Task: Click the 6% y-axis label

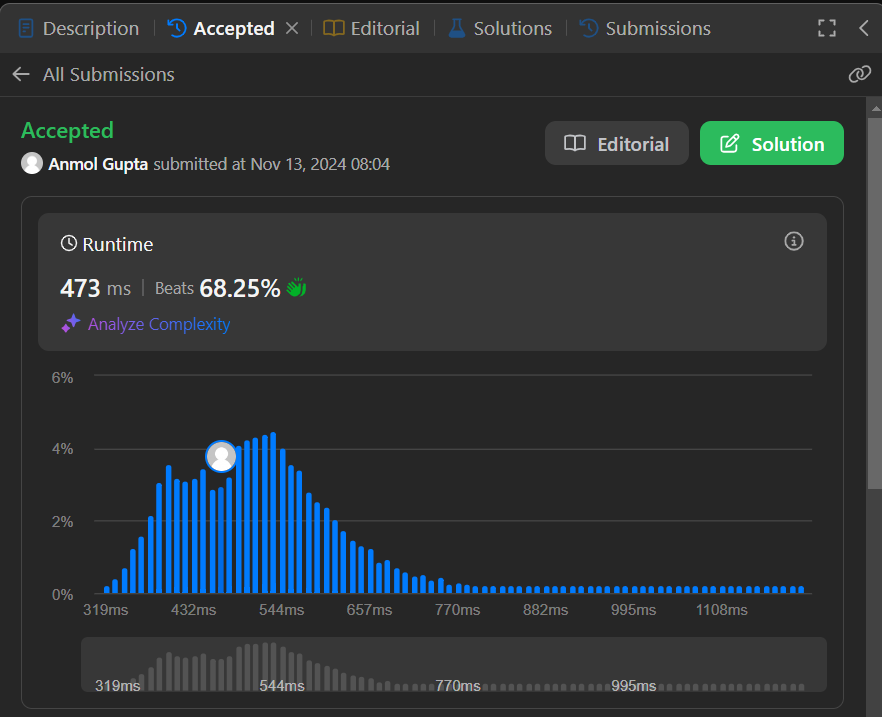Action: click(x=62, y=378)
